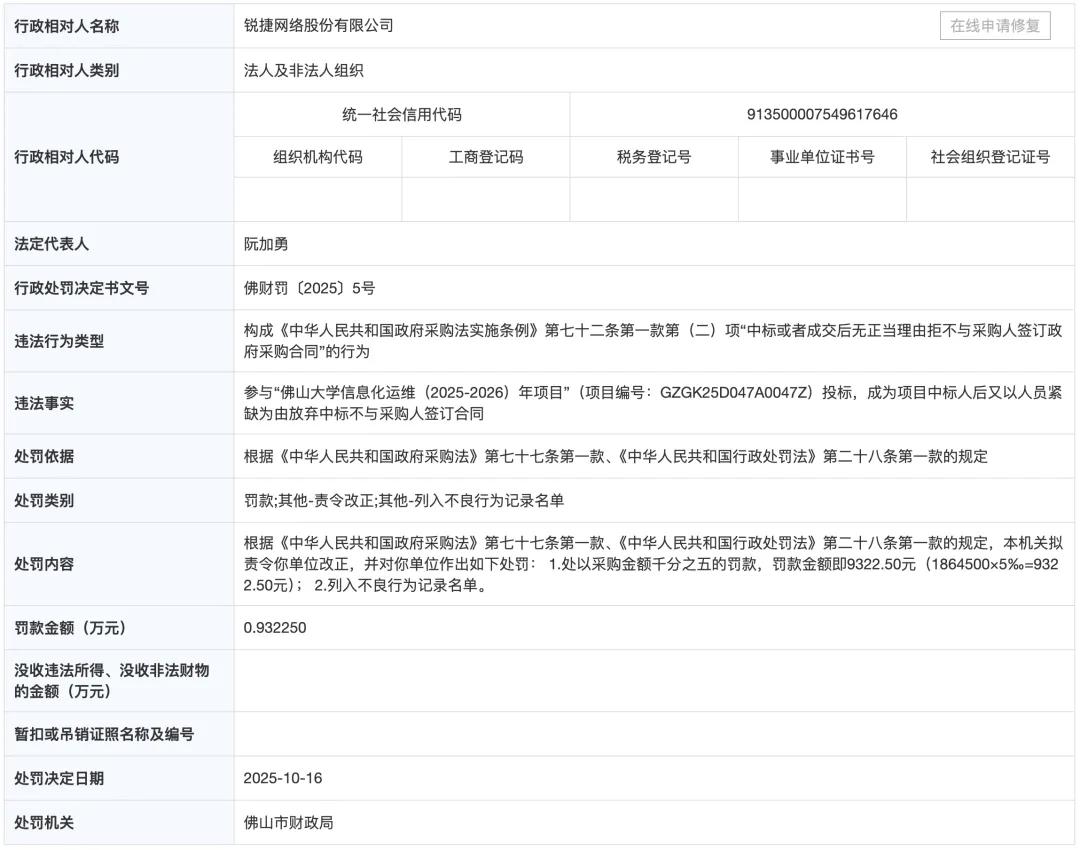Select the penalty content paragraph mentioning 9322.50元

653,564
